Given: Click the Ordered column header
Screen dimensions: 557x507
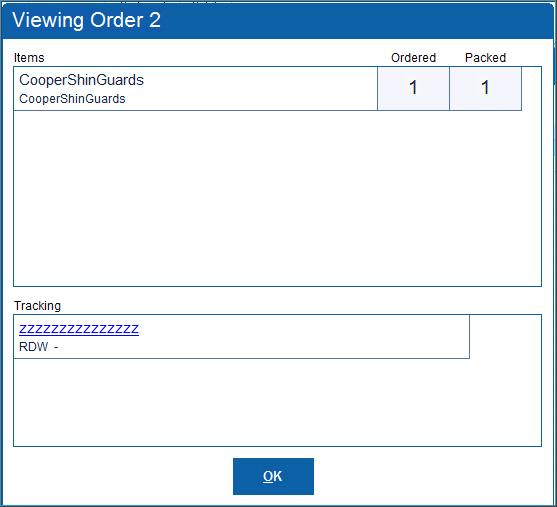Looking at the screenshot, I should [x=413, y=58].
